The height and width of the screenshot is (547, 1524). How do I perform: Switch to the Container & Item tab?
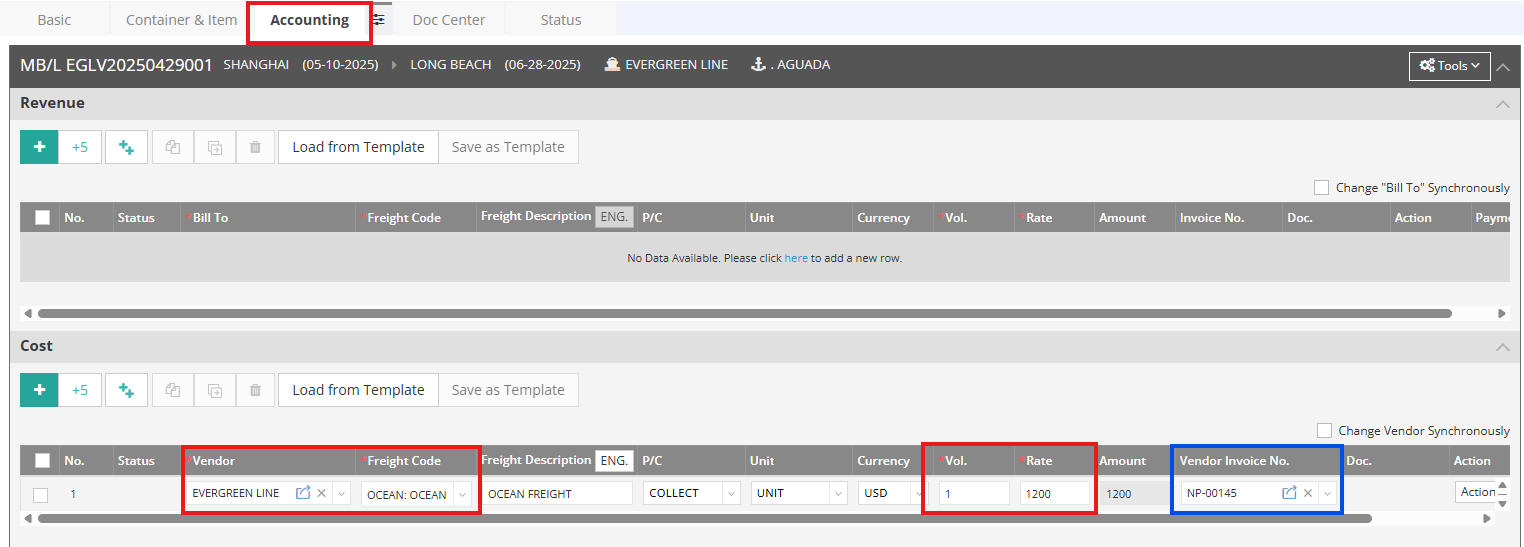pyautogui.click(x=181, y=20)
